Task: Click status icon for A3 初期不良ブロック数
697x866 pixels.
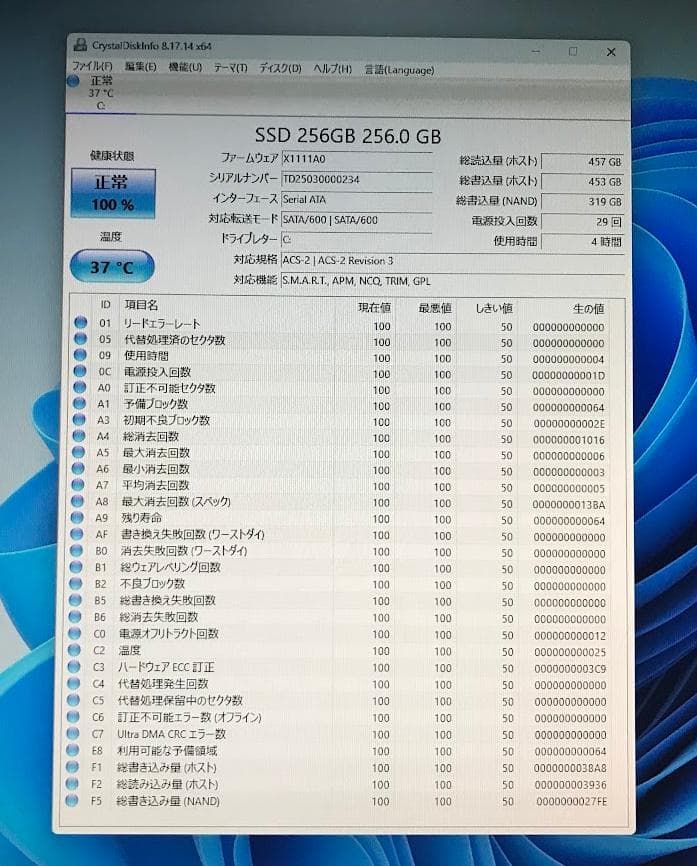Action: coord(79,419)
